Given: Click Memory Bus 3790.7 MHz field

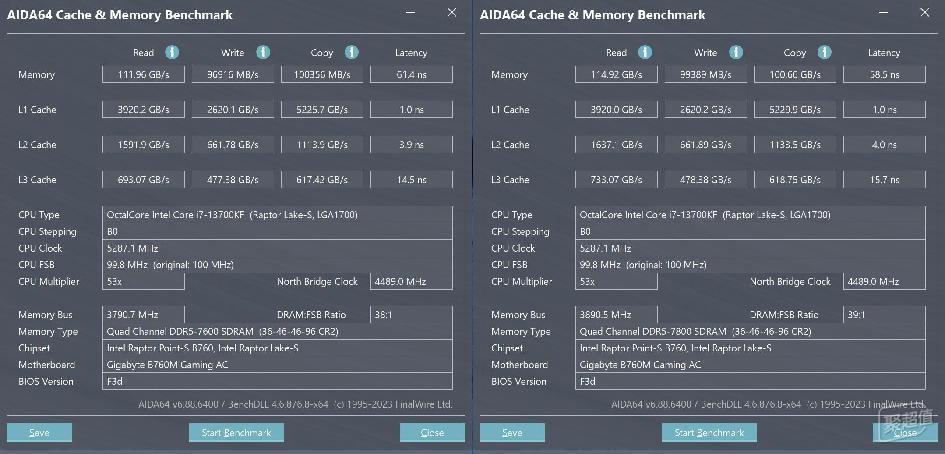Looking at the screenshot, I should click(x=143, y=315).
